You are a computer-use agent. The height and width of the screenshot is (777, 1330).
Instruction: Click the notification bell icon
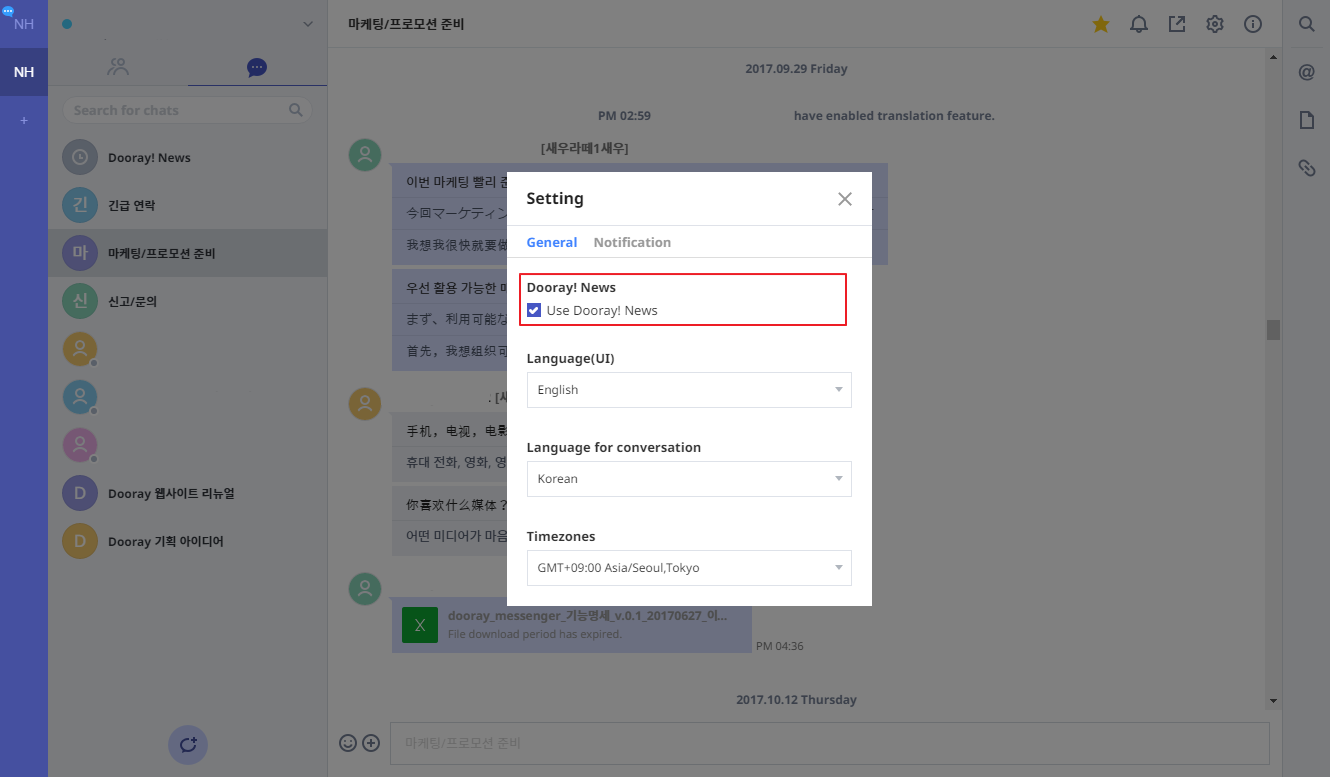(x=1139, y=24)
